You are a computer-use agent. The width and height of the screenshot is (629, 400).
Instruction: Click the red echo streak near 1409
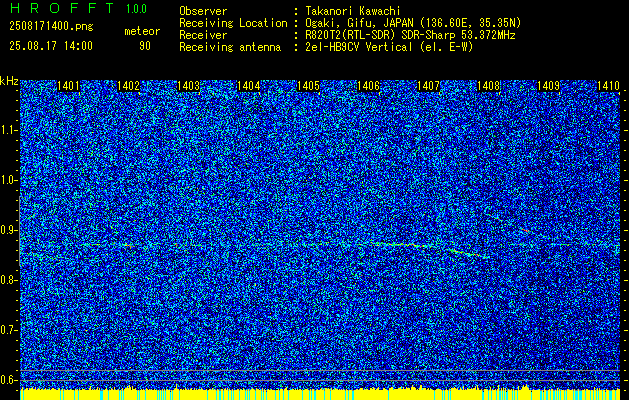pos(525,230)
